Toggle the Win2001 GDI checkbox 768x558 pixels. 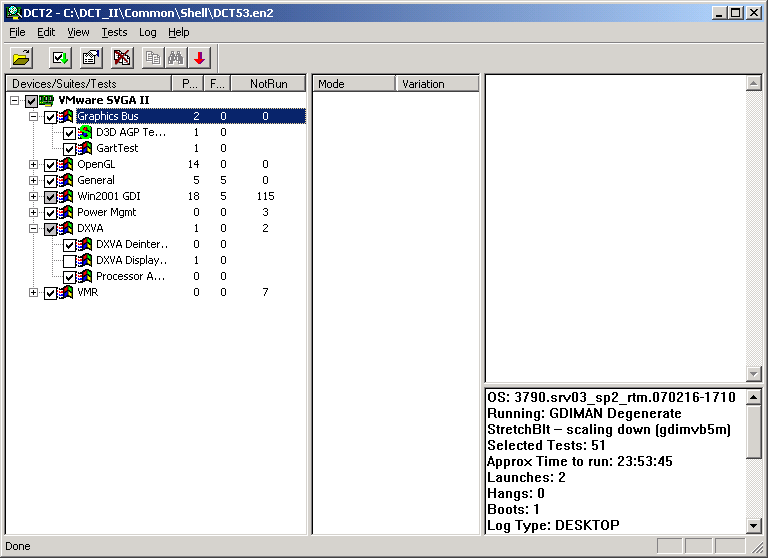click(x=50, y=197)
